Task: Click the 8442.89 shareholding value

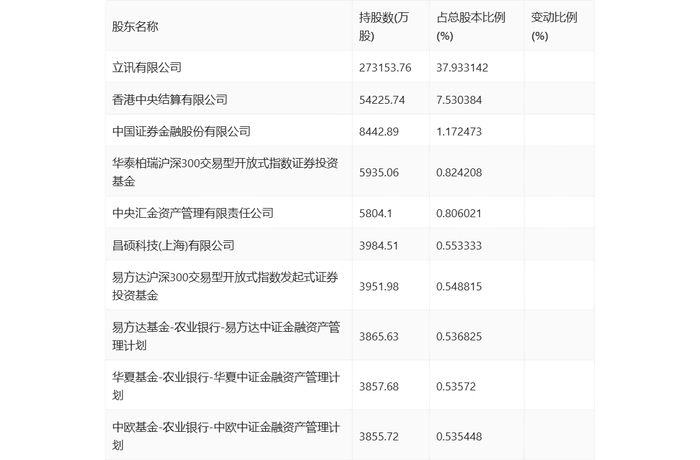Action: tap(379, 132)
